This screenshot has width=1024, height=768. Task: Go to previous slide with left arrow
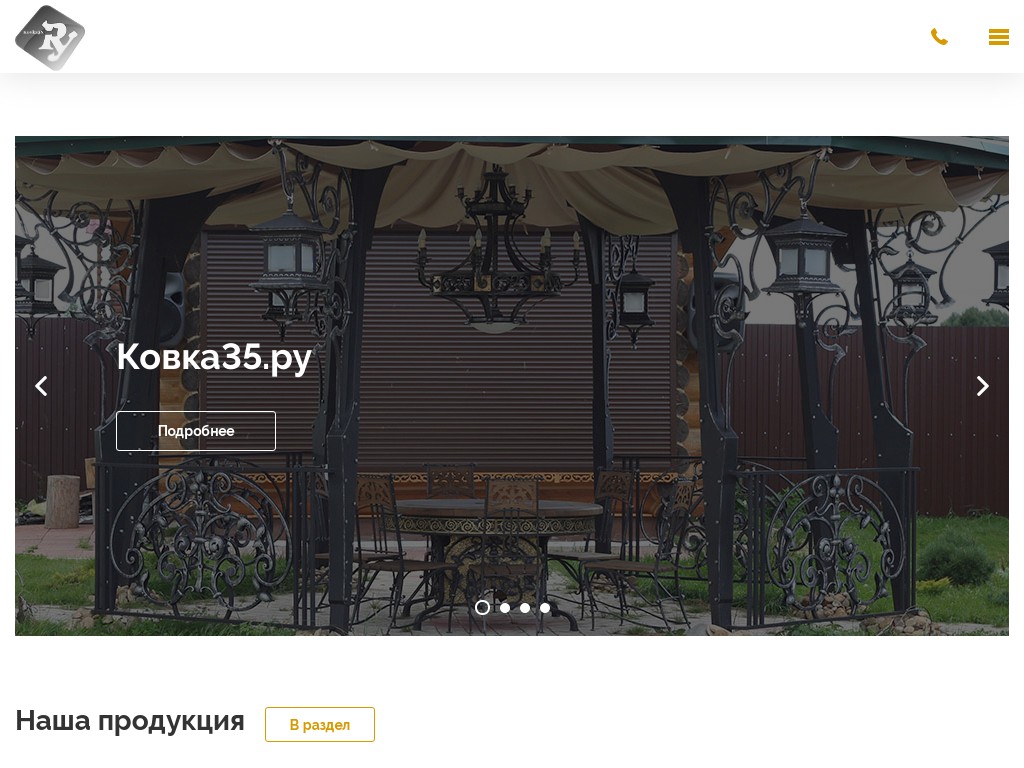(x=41, y=386)
